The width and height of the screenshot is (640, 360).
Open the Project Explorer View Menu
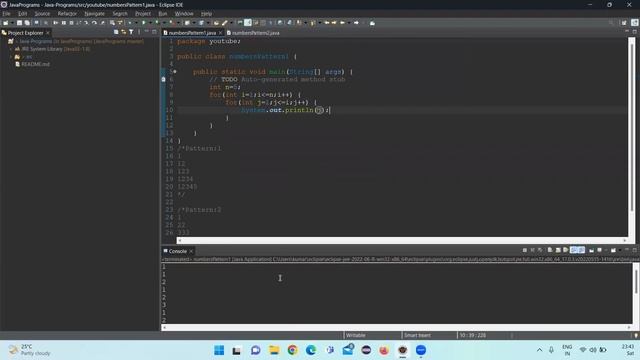[x=139, y=32]
